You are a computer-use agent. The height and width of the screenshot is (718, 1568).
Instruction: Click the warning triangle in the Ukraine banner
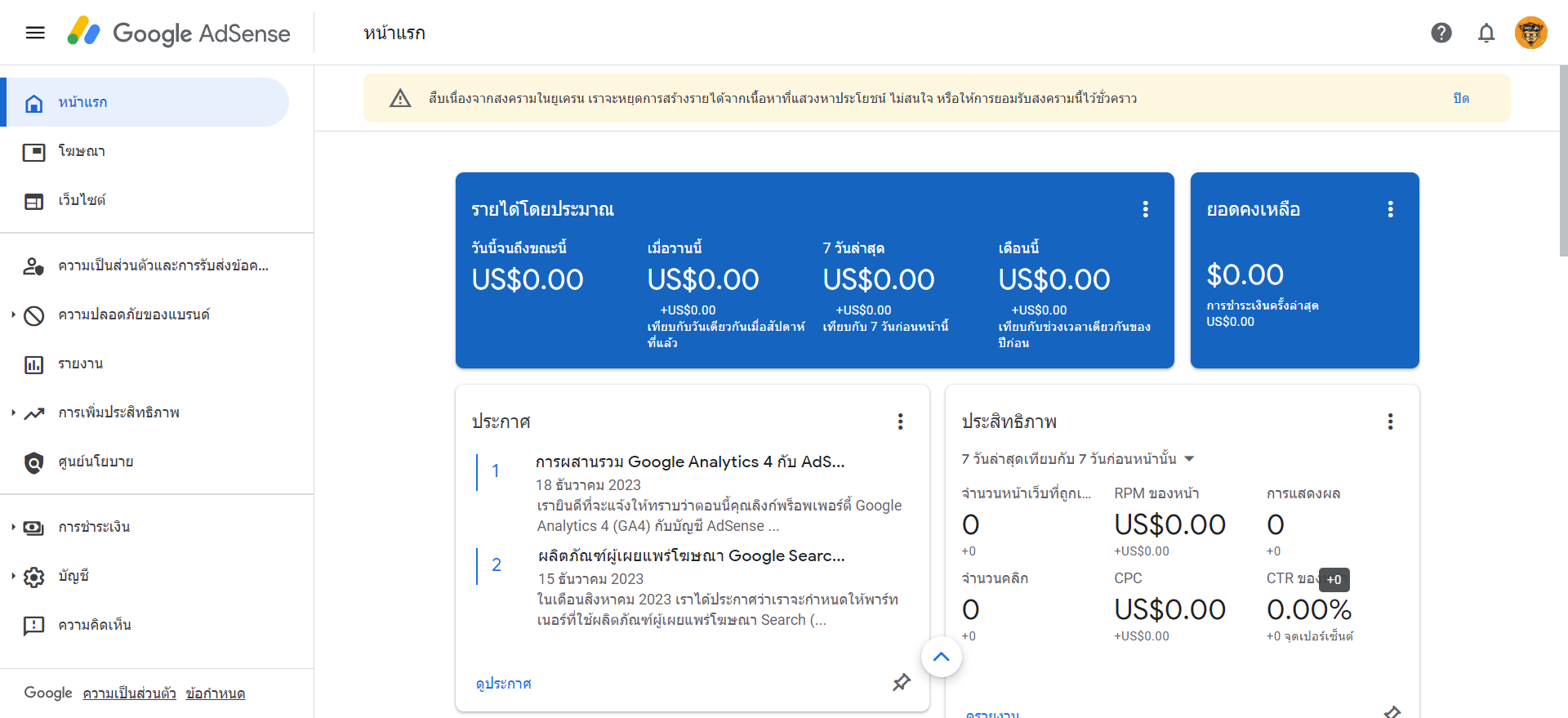400,98
